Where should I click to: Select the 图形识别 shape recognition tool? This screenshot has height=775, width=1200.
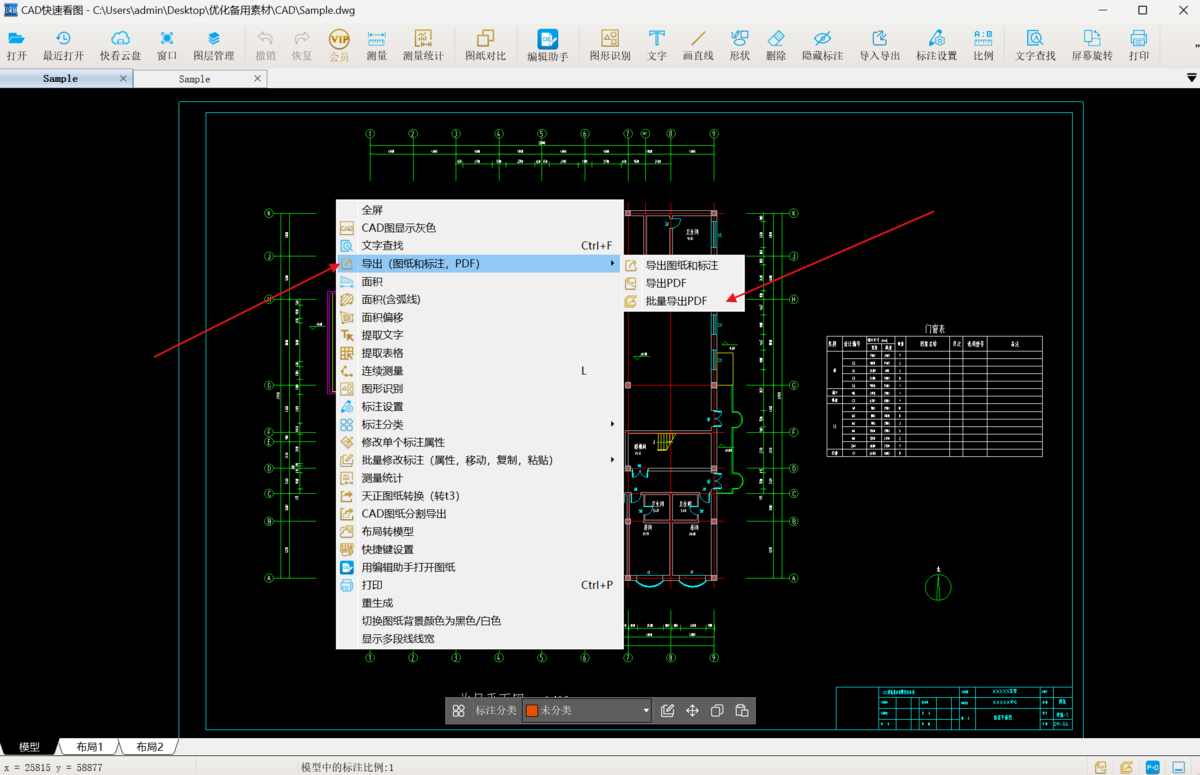point(609,45)
